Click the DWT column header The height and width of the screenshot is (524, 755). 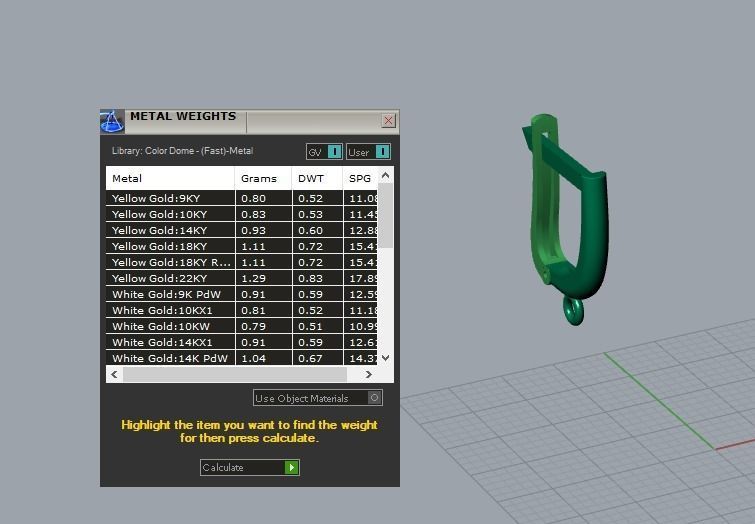click(317, 178)
